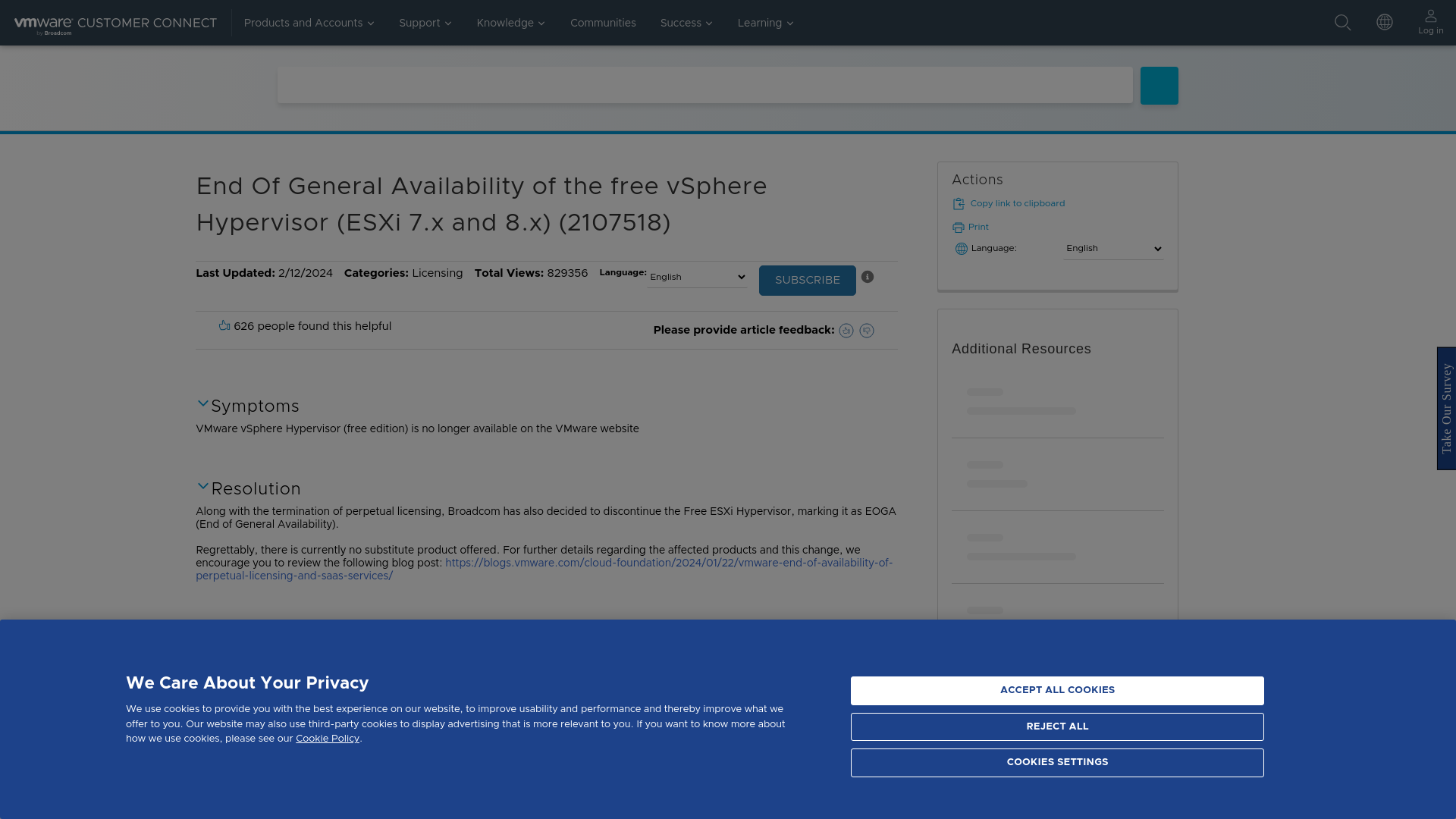Click into the knowledge base search field
The image size is (1456, 819).
(705, 85)
